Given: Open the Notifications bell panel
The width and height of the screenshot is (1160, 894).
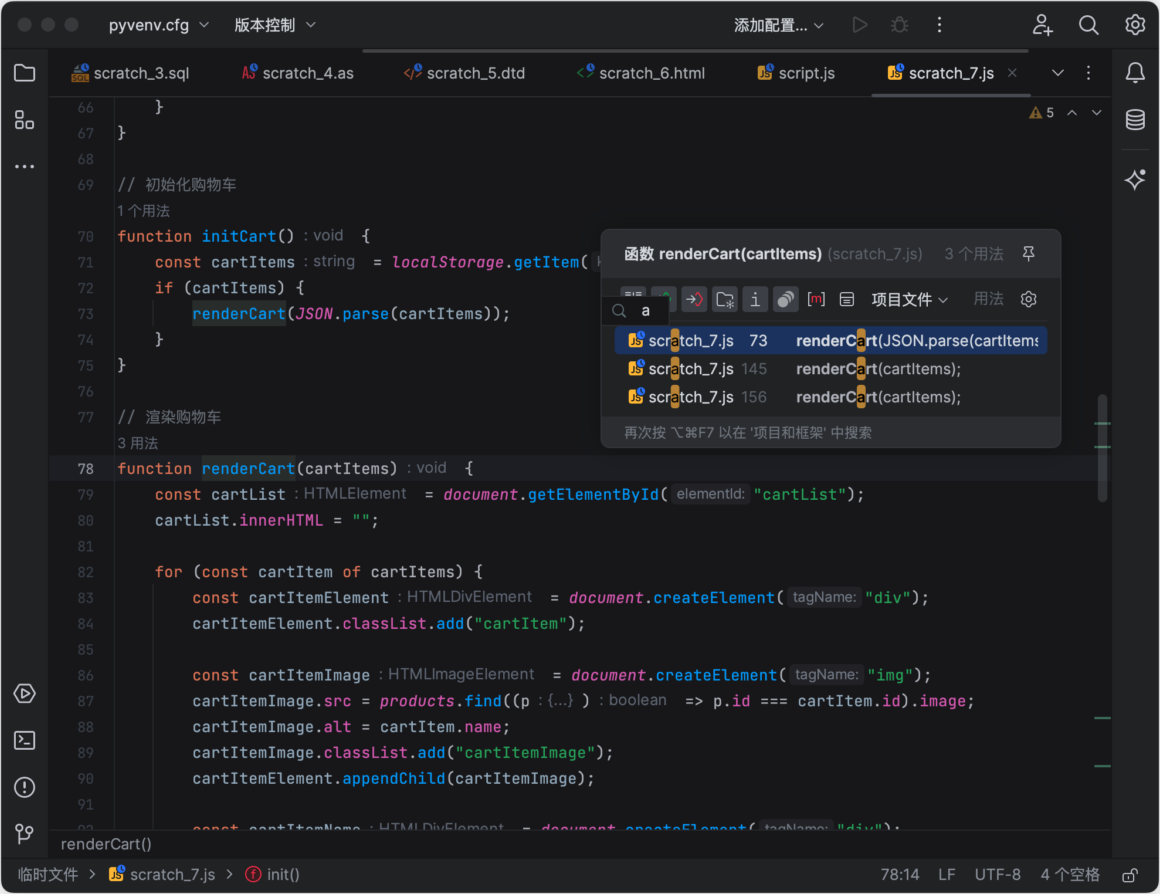Looking at the screenshot, I should [1135, 73].
